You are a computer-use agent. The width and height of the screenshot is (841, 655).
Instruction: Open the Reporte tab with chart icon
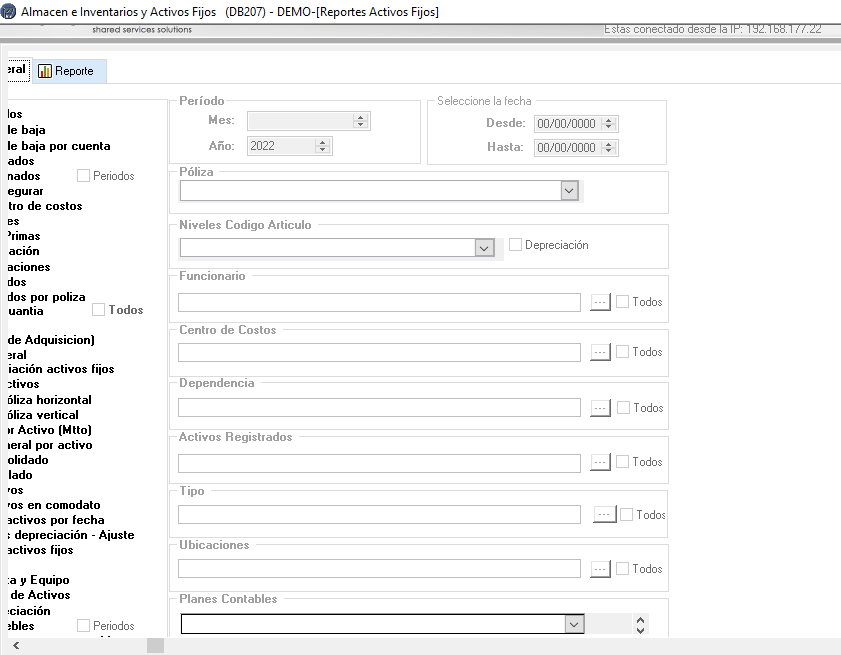tap(66, 71)
